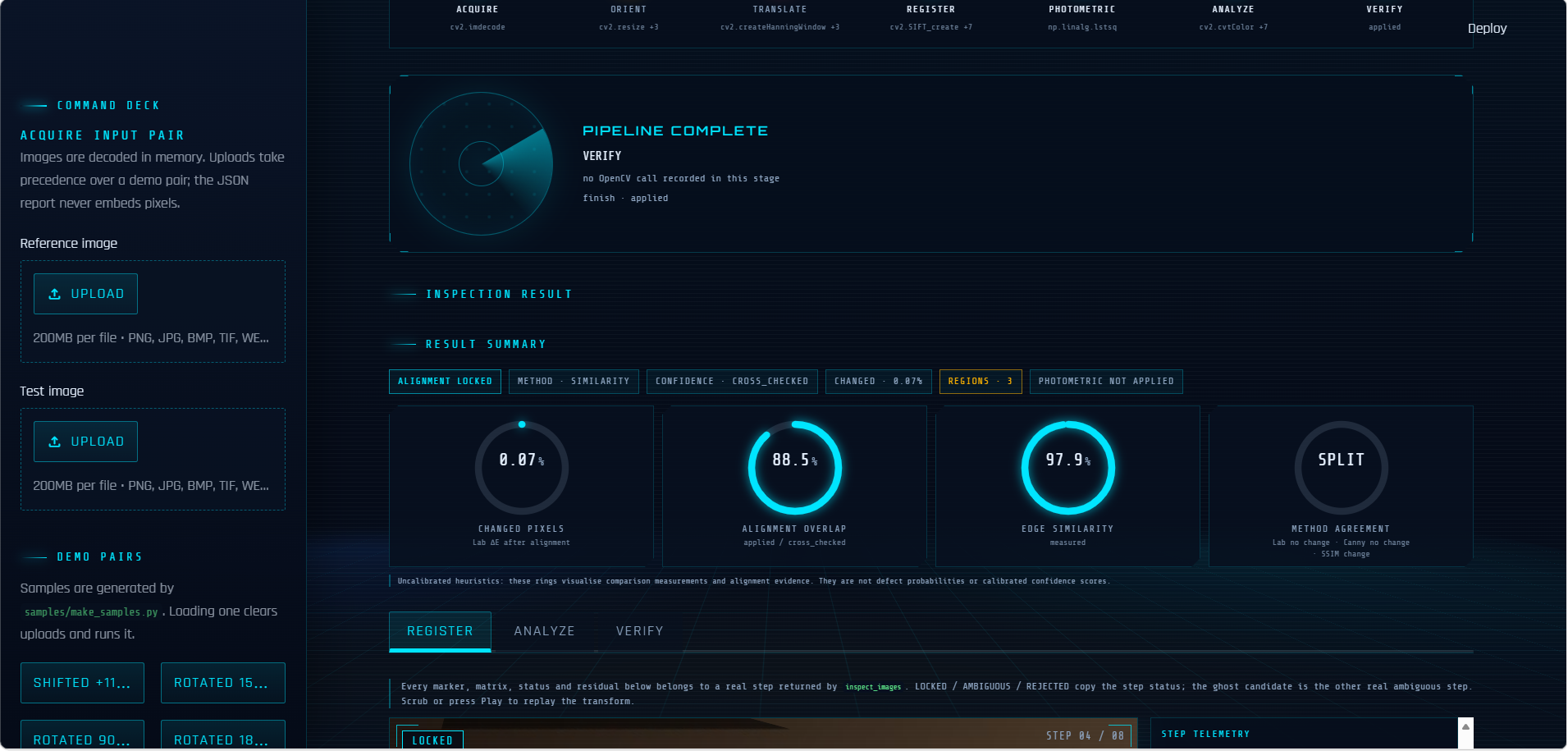The width and height of the screenshot is (1568, 751).
Task: Click the inspect_images code reference
Action: pyautogui.click(x=873, y=687)
